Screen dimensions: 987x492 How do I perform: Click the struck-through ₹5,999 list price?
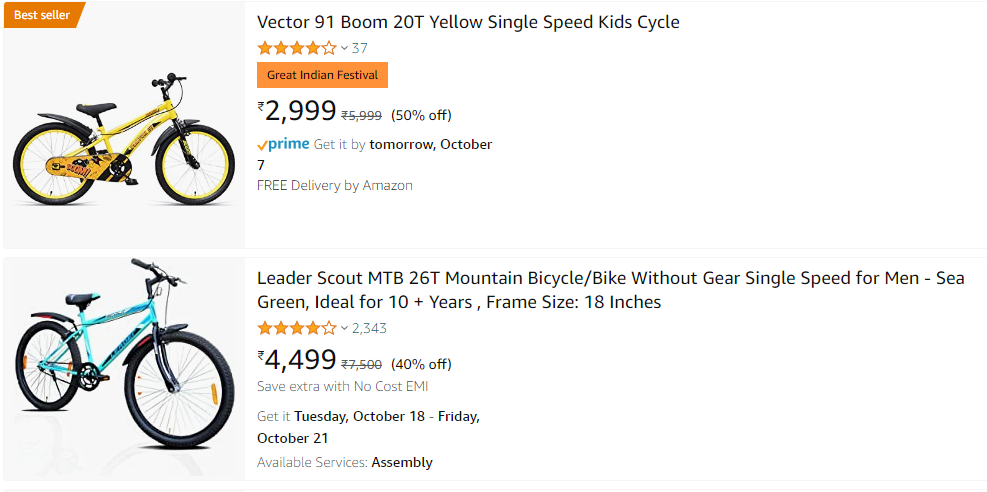point(361,115)
